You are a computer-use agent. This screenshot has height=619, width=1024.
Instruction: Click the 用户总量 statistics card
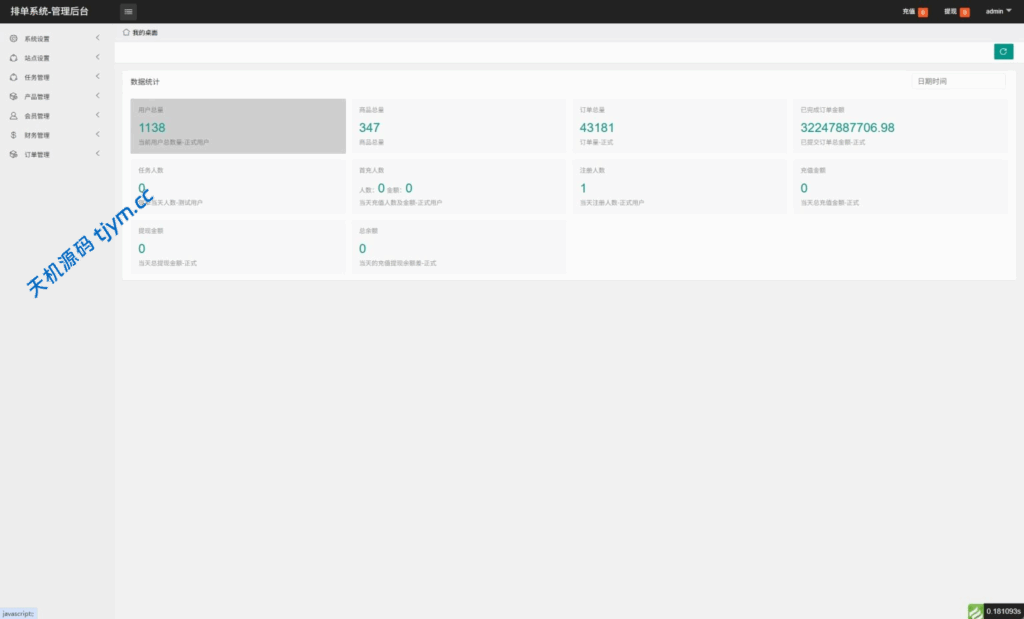point(238,126)
